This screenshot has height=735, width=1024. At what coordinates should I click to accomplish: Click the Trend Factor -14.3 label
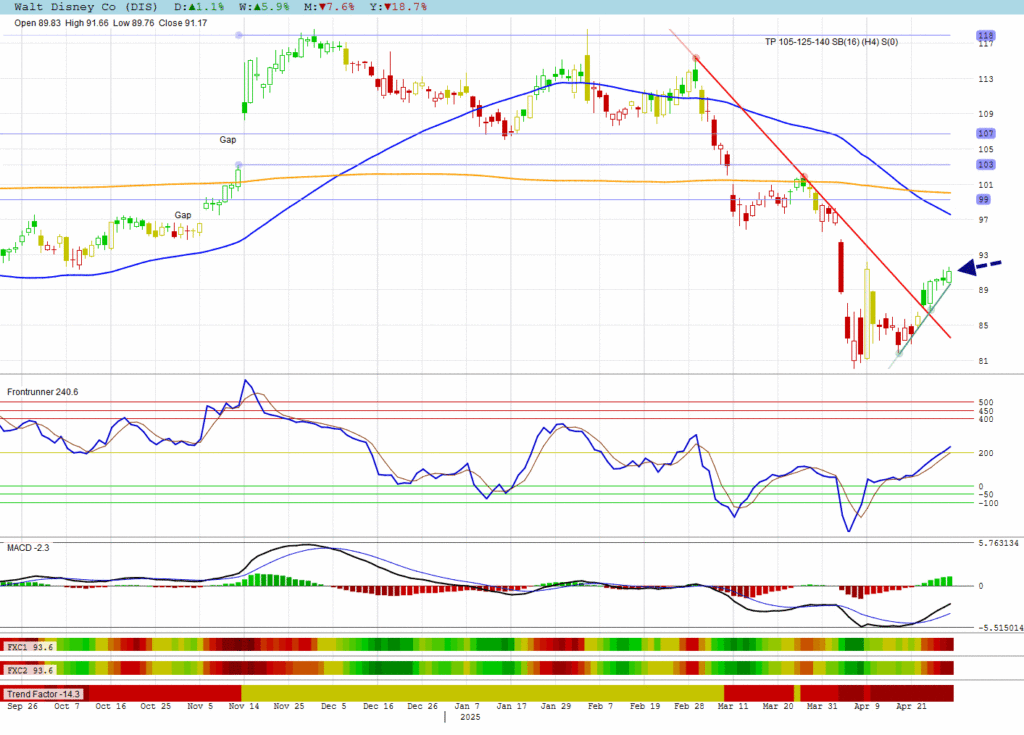click(x=44, y=694)
